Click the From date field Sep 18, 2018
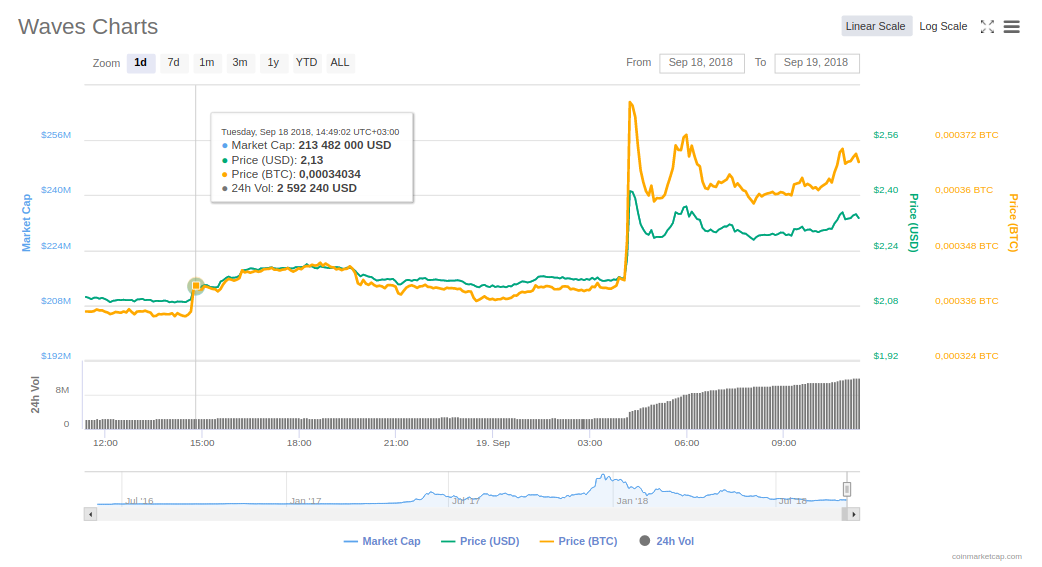This screenshot has width=1042, height=567. coord(701,62)
